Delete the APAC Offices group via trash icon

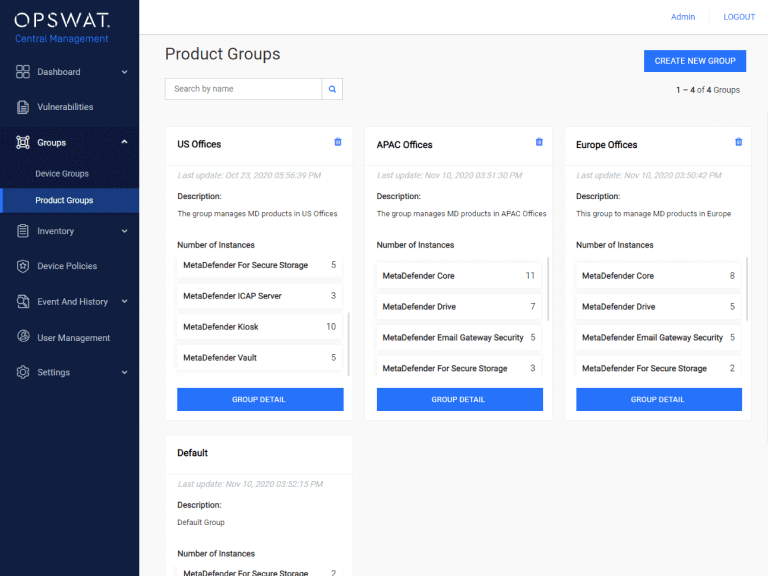point(539,142)
